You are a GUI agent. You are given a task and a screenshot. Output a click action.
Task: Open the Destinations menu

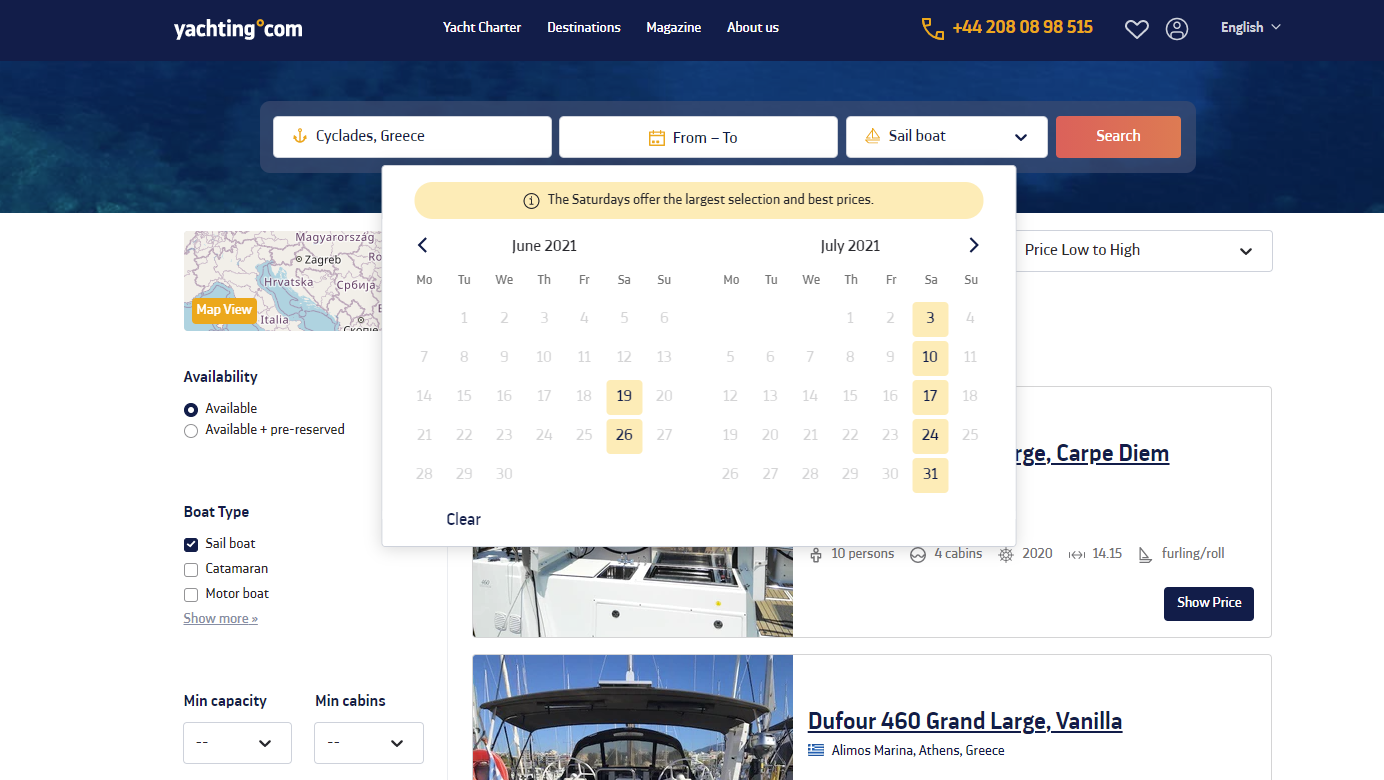(x=583, y=27)
